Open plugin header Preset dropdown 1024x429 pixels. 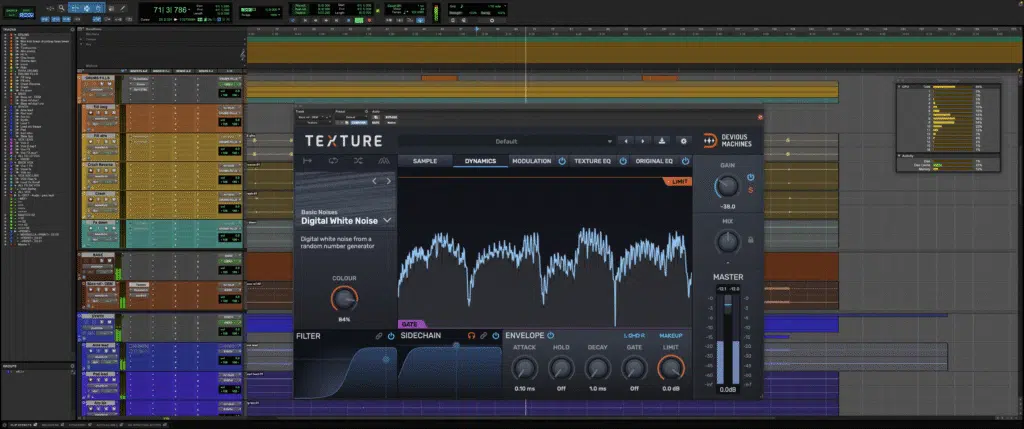tap(351, 117)
